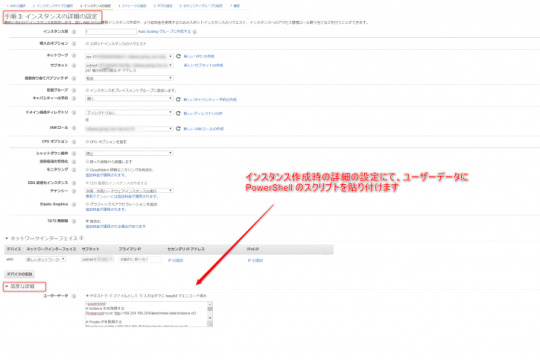Click the info icon next to ネットワーク label
This screenshot has width=540, height=360.
click(x=74, y=56)
